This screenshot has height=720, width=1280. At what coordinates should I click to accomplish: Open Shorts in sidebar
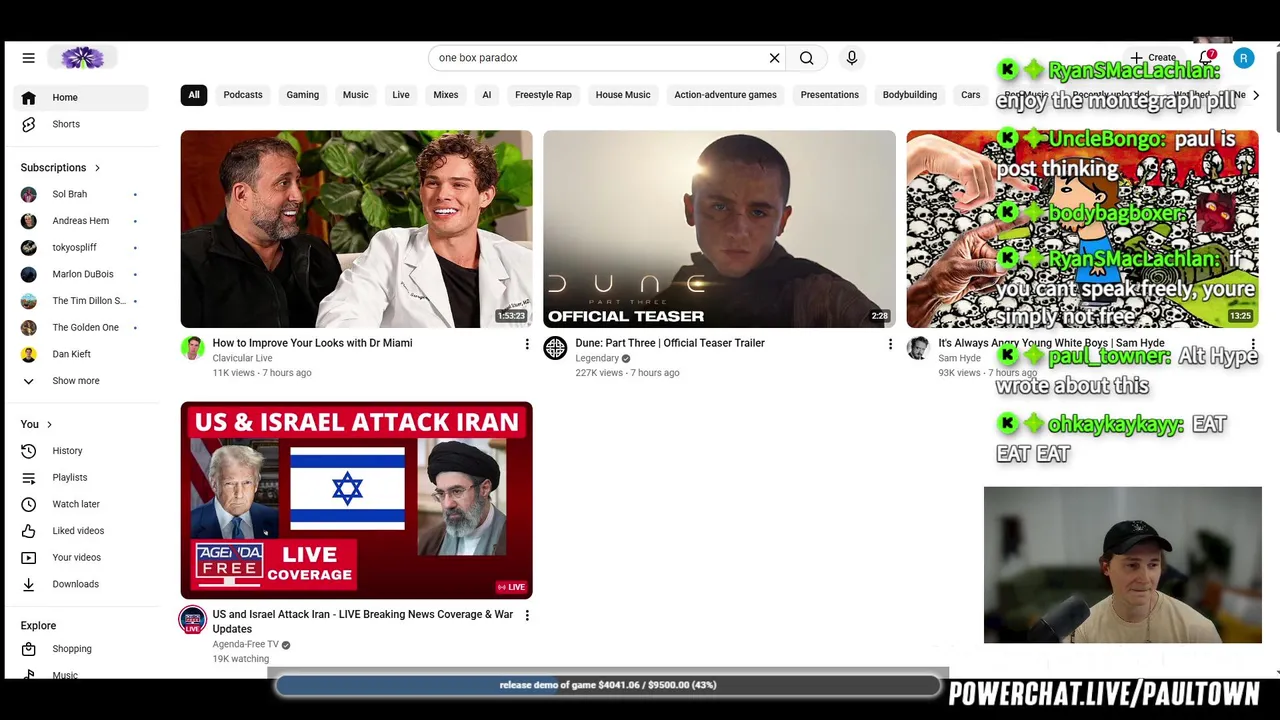83,124
